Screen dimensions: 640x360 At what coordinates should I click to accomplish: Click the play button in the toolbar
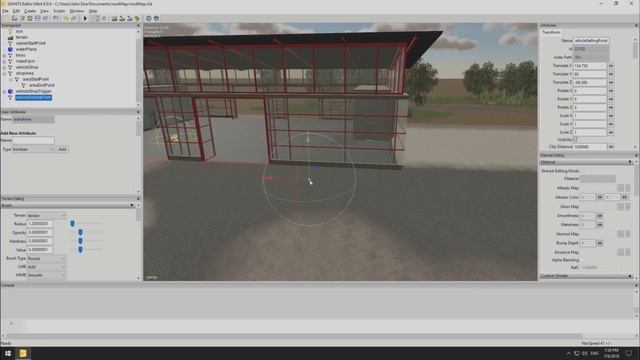click(85, 18)
